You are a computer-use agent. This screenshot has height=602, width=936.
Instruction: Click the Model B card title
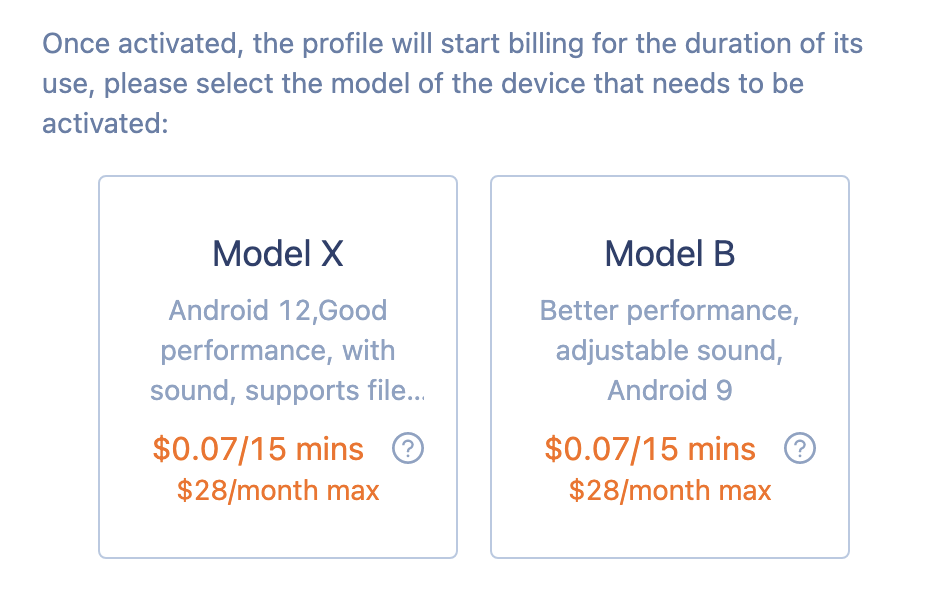point(669,253)
